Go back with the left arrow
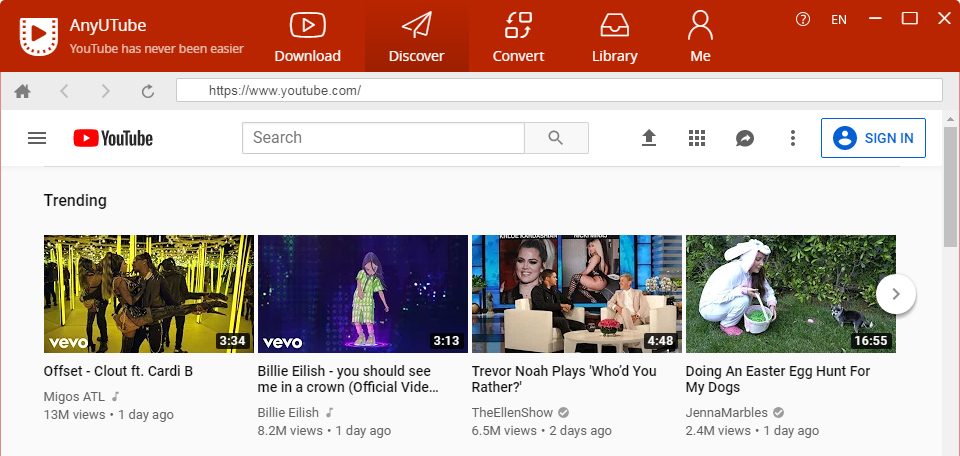 point(64,91)
